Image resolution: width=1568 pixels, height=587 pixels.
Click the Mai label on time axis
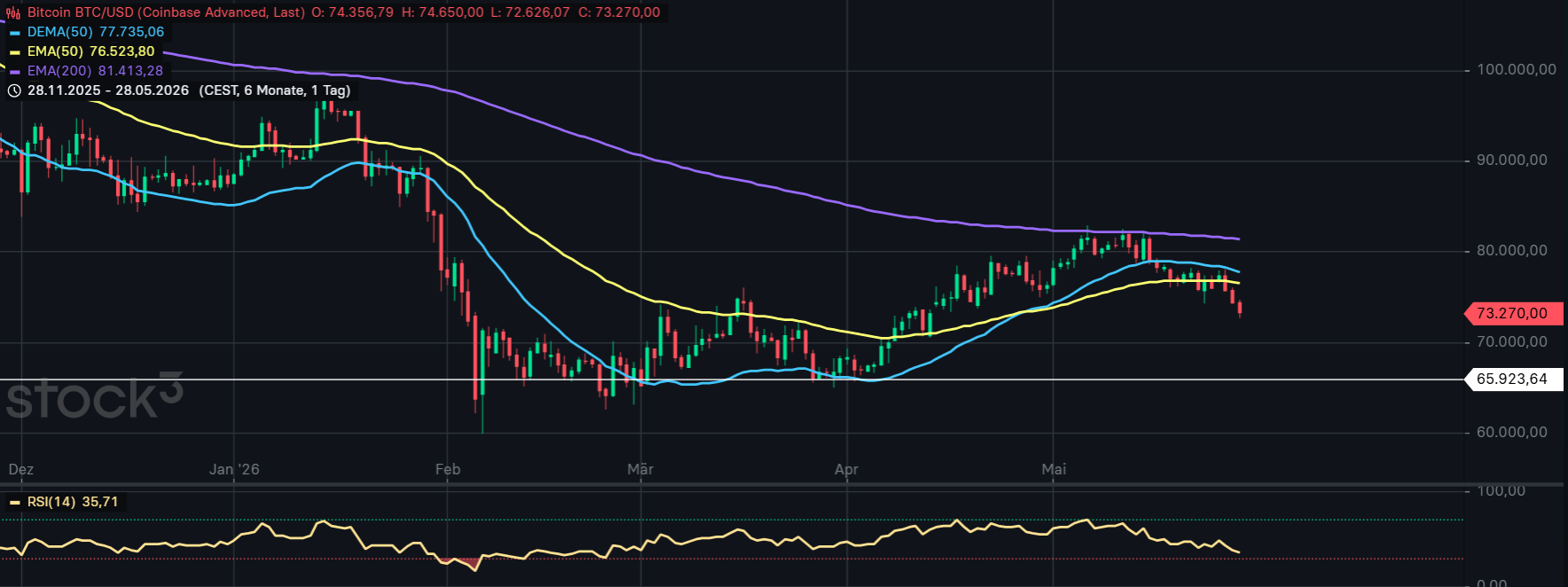tap(1054, 469)
